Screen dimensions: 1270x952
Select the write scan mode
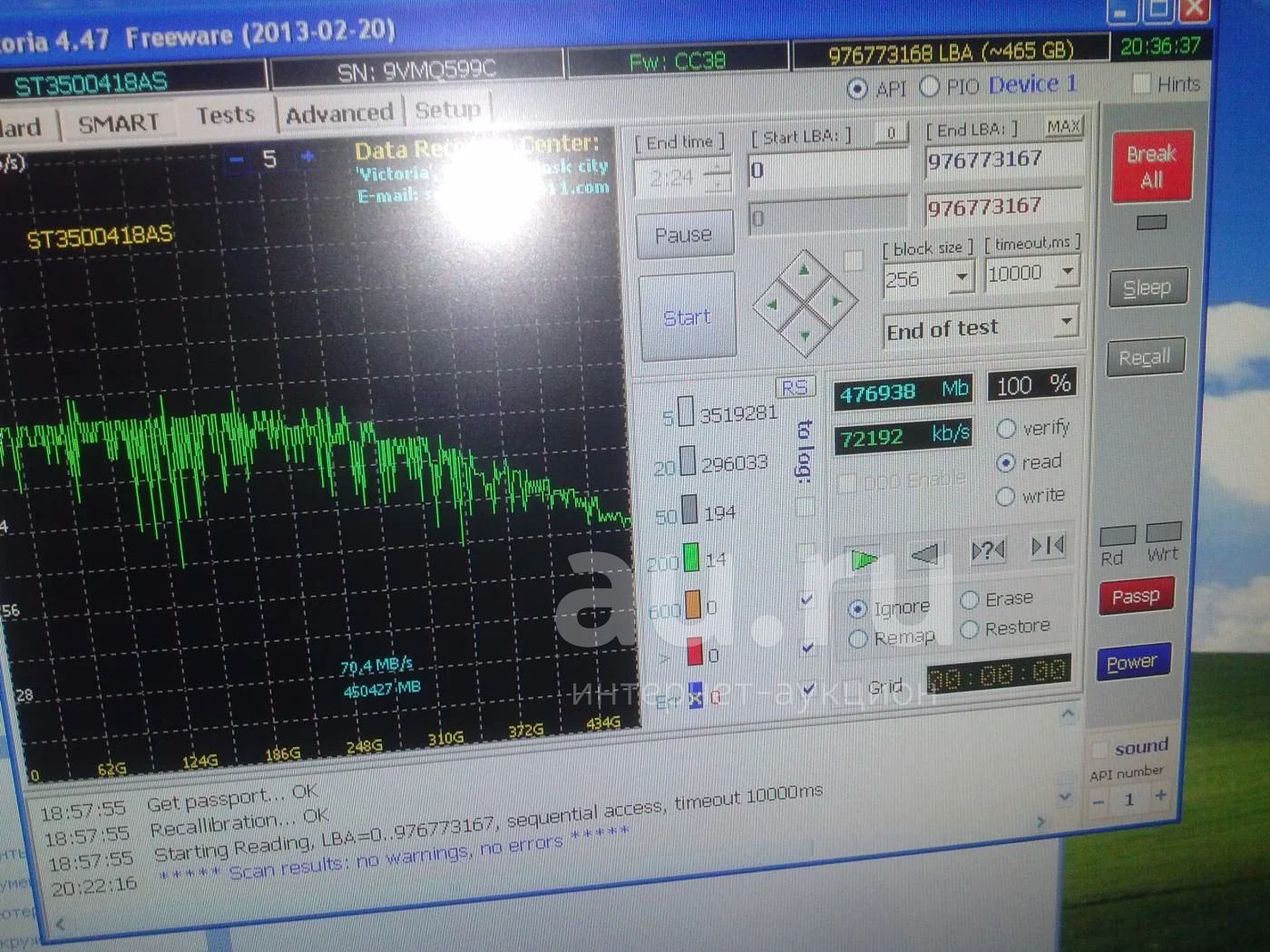click(1005, 496)
